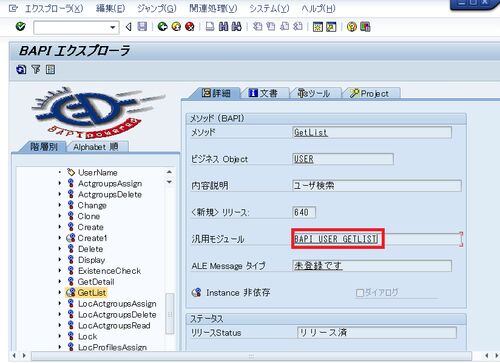The width and height of the screenshot is (500, 363).
Task: Click the UserName key field tag icon
Action: (71, 172)
